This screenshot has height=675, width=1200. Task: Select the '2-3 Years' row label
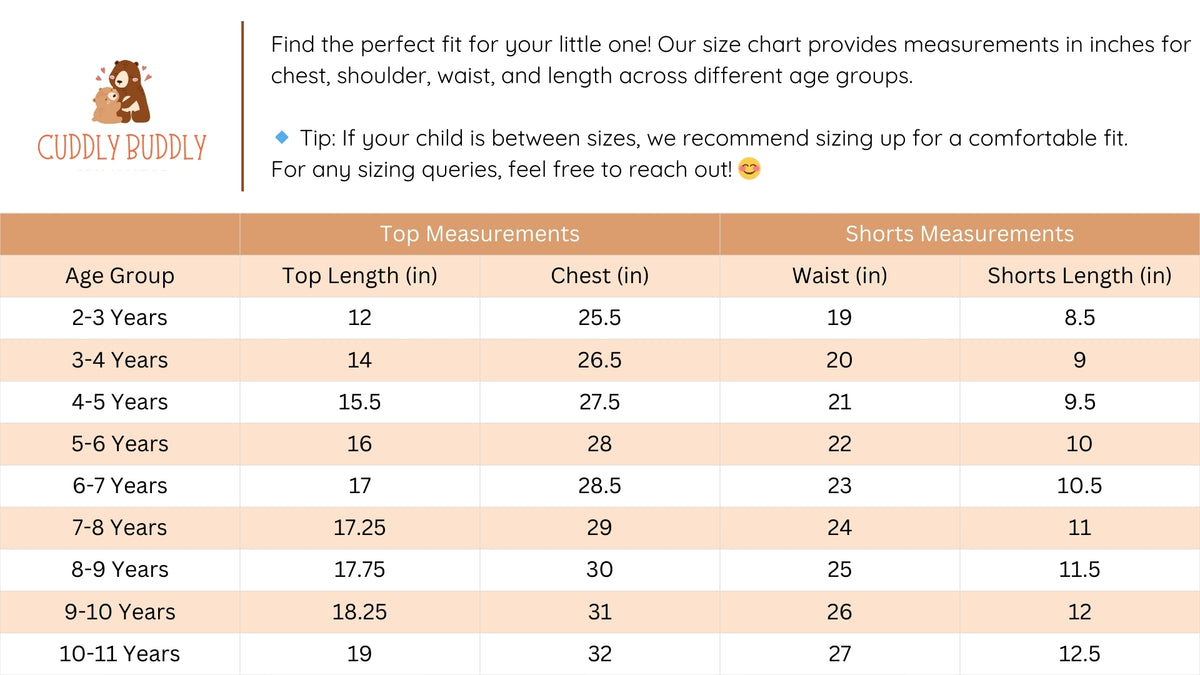pyautogui.click(x=120, y=318)
